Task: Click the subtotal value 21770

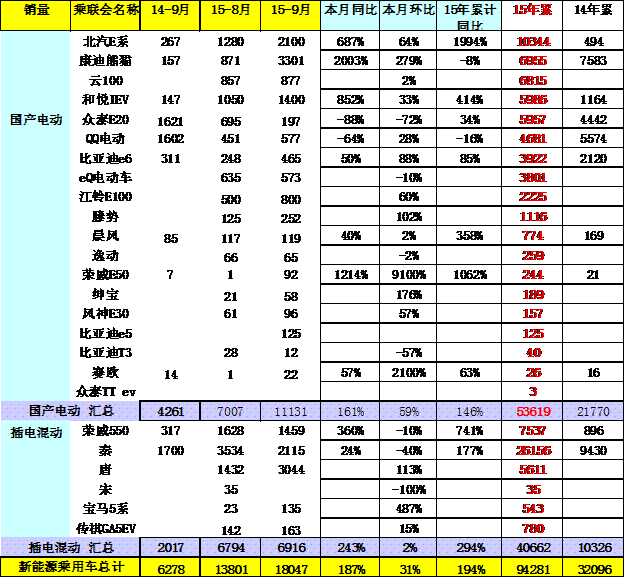Action: coord(593,411)
